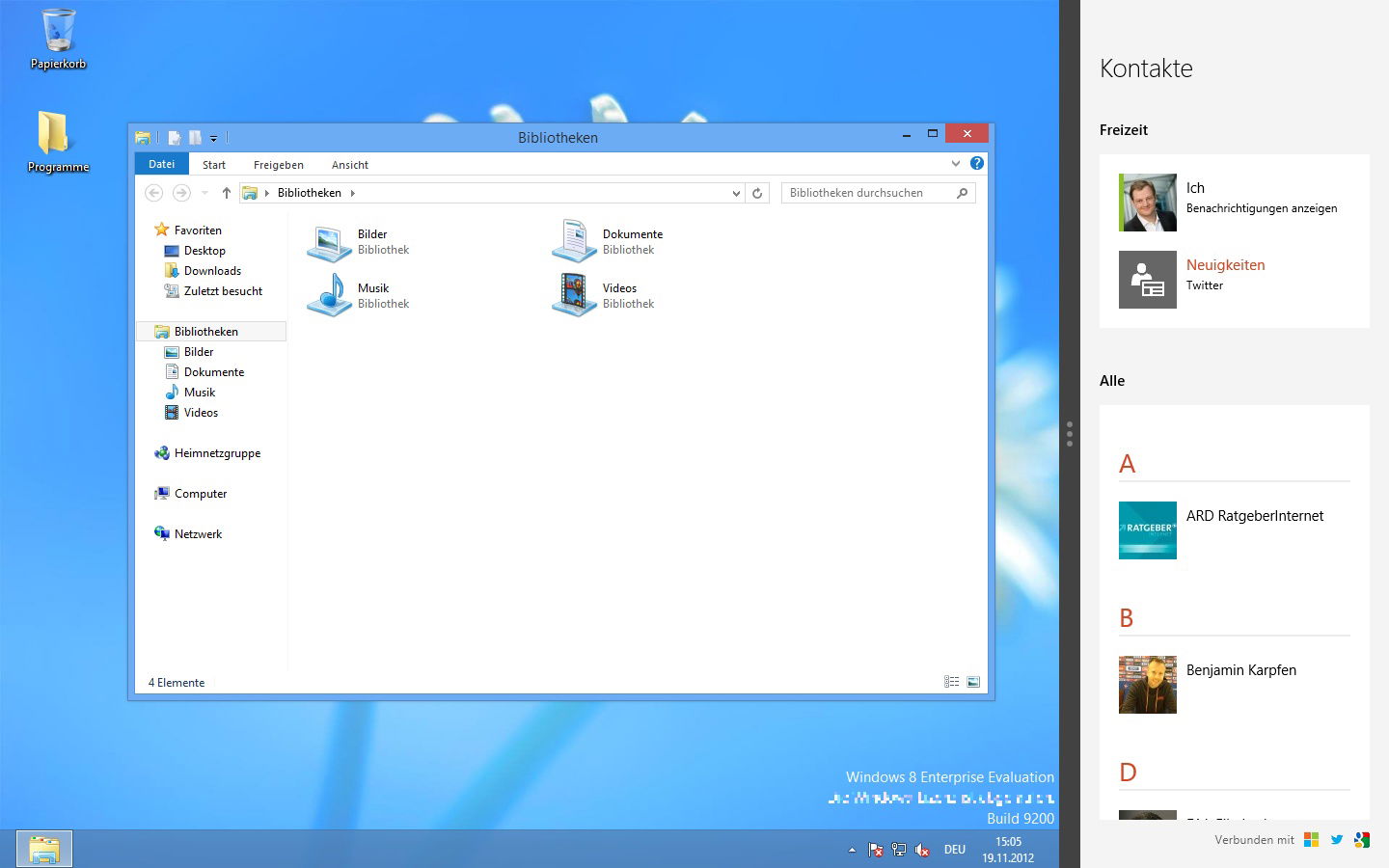
Task: Select the Videos library icon in the file pane
Action: [x=574, y=295]
